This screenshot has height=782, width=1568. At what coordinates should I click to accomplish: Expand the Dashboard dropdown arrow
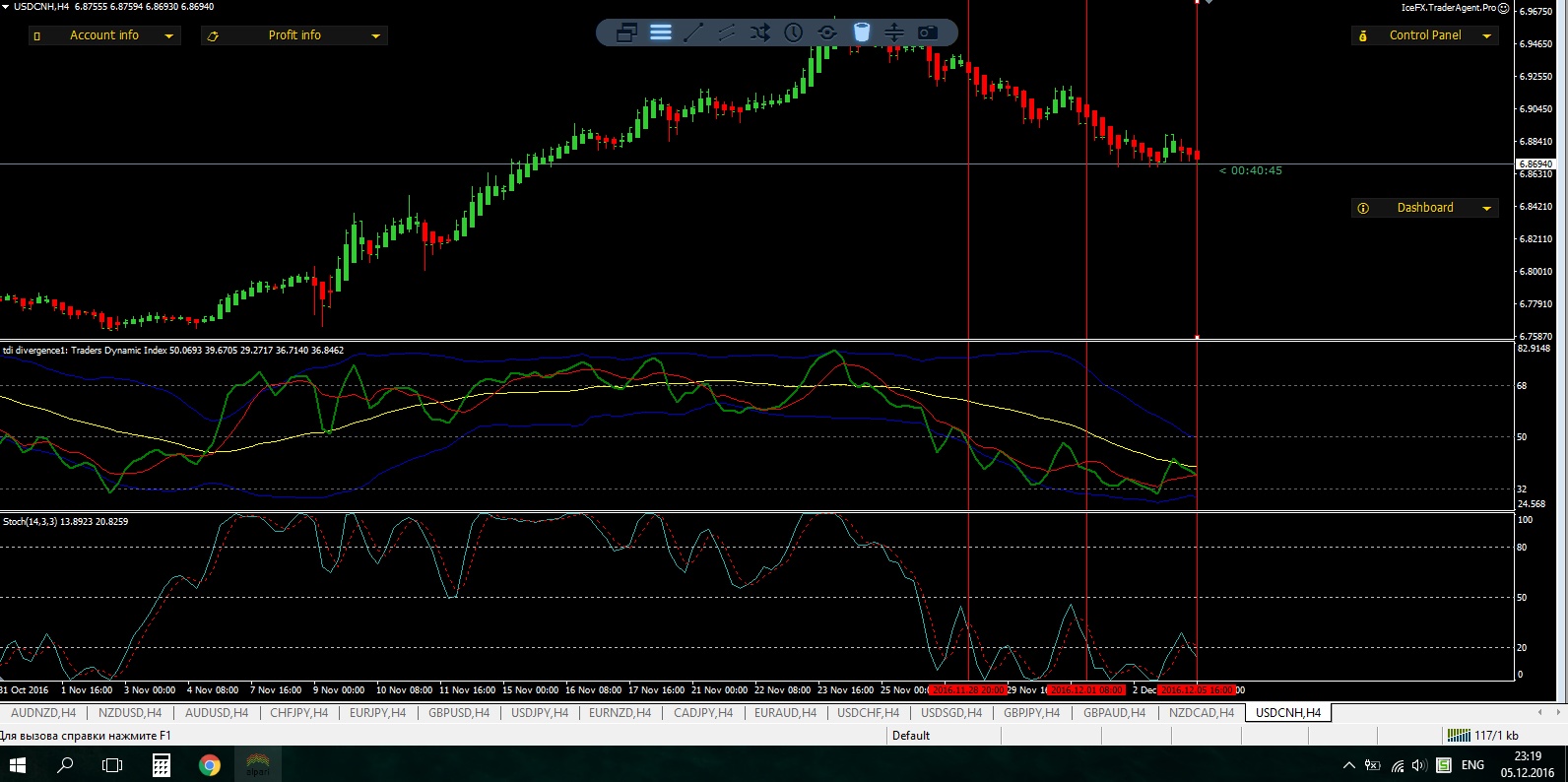1486,208
